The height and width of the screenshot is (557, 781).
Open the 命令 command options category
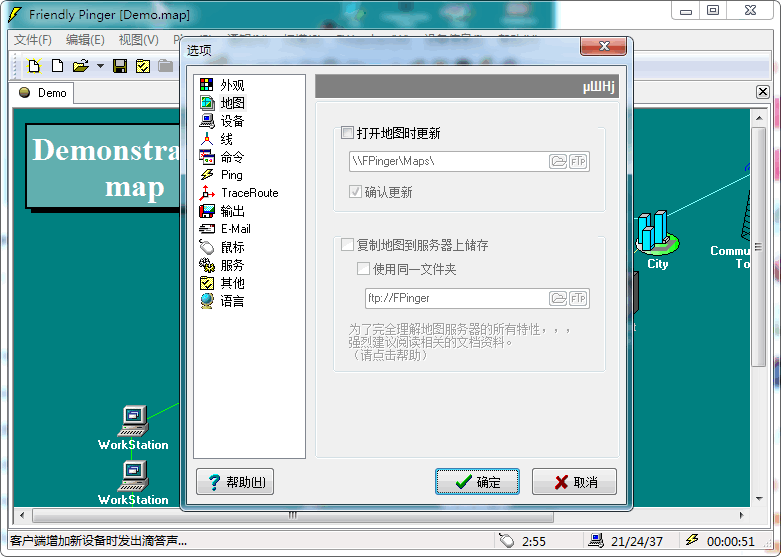pyautogui.click(x=222, y=157)
